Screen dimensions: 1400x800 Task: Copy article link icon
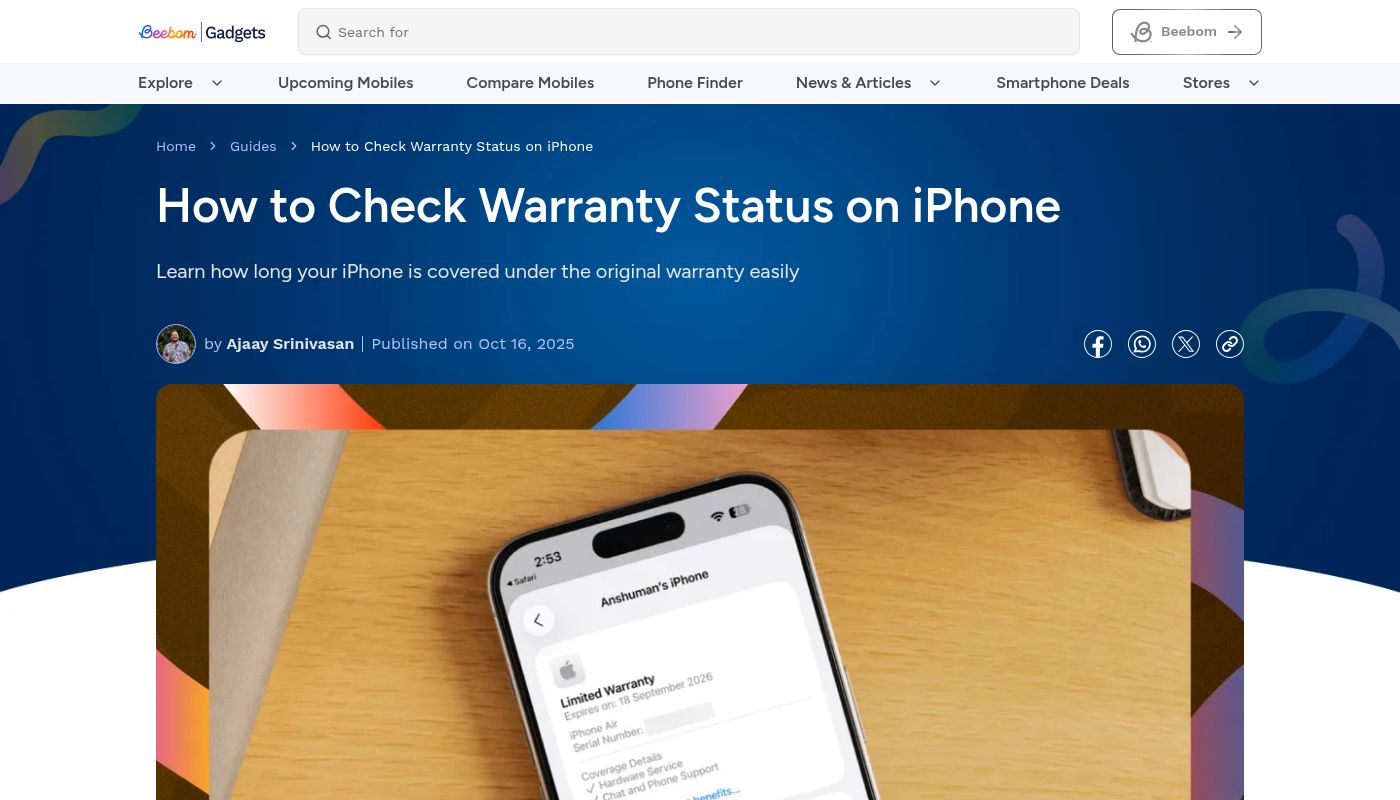click(1230, 344)
